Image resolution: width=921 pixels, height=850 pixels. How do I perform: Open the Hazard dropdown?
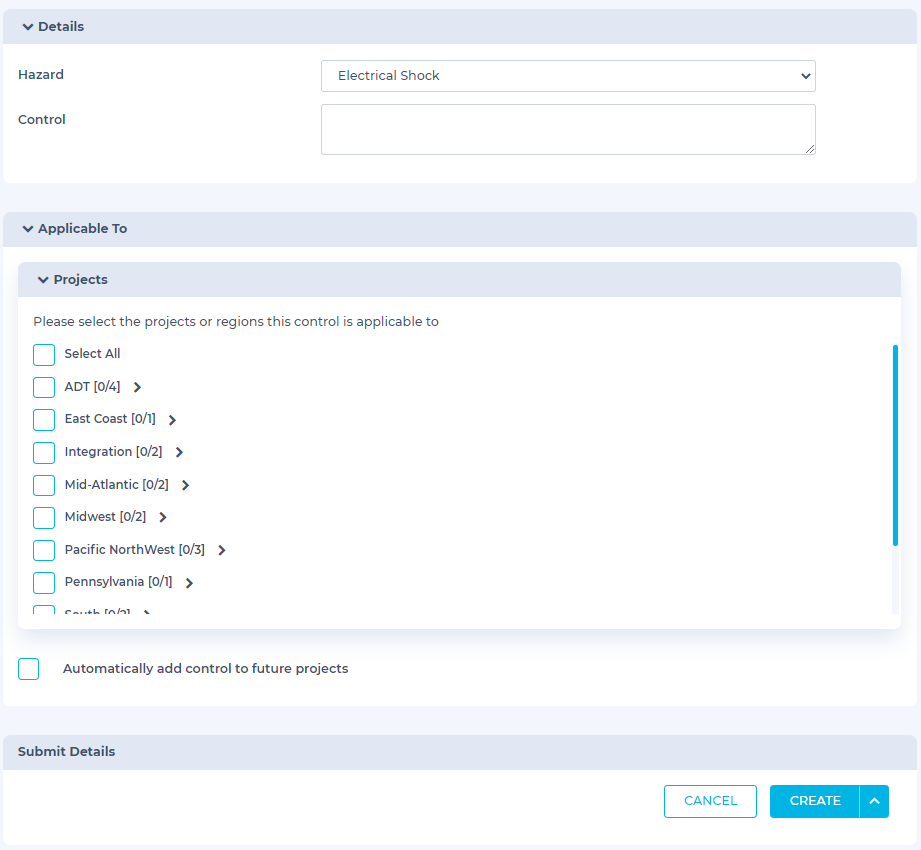[x=568, y=76]
